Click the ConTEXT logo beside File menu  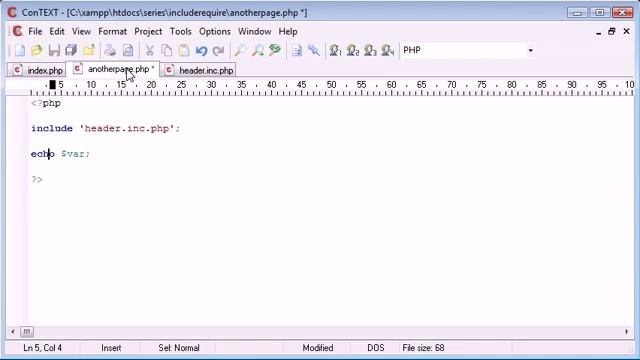pyautogui.click(x=17, y=31)
